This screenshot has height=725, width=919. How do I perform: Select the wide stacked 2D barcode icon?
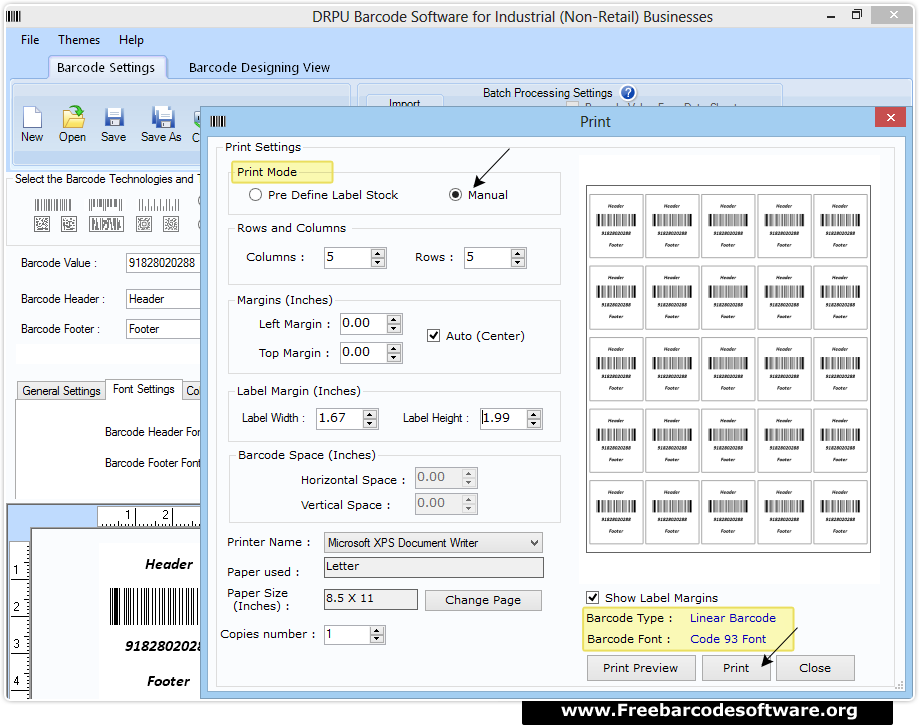[106, 224]
